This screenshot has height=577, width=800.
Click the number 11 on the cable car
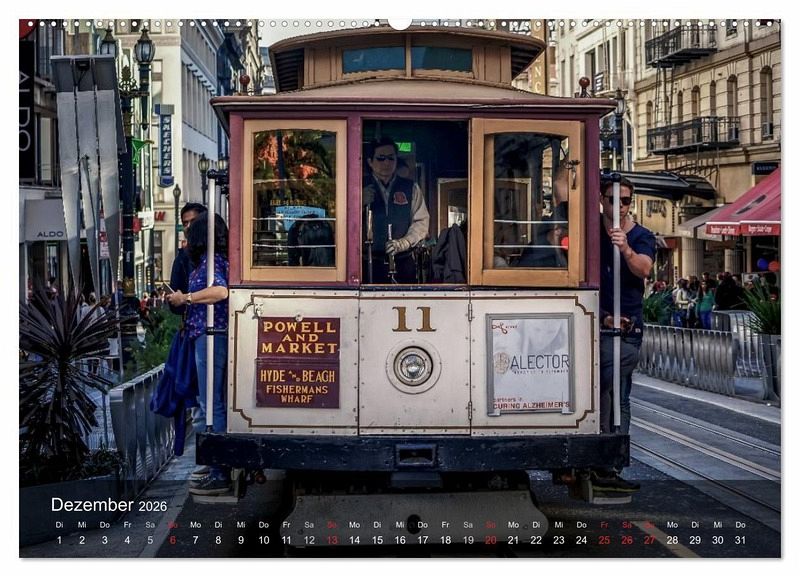click(413, 319)
